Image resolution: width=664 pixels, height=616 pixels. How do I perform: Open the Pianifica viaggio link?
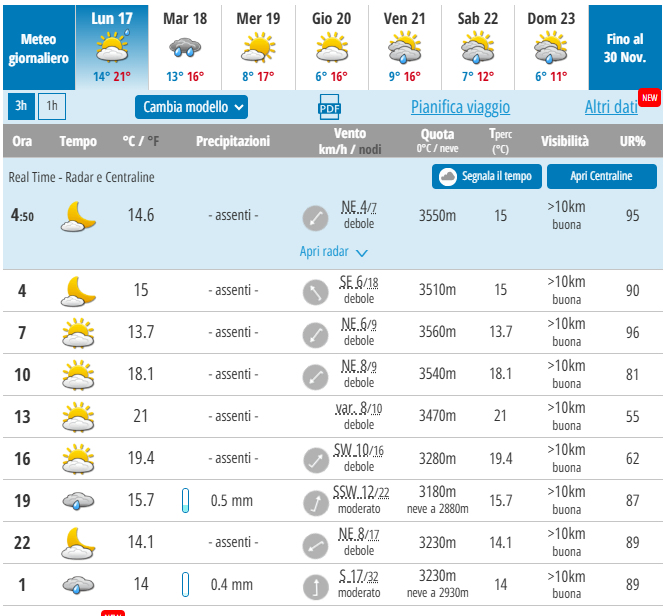[x=460, y=107]
